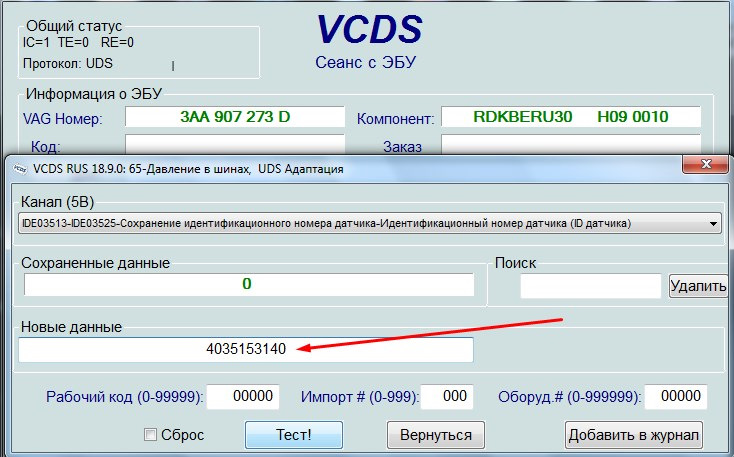Click Компонент field RDKBERU30 H09 0010
This screenshot has height=457, width=734.
point(571,117)
